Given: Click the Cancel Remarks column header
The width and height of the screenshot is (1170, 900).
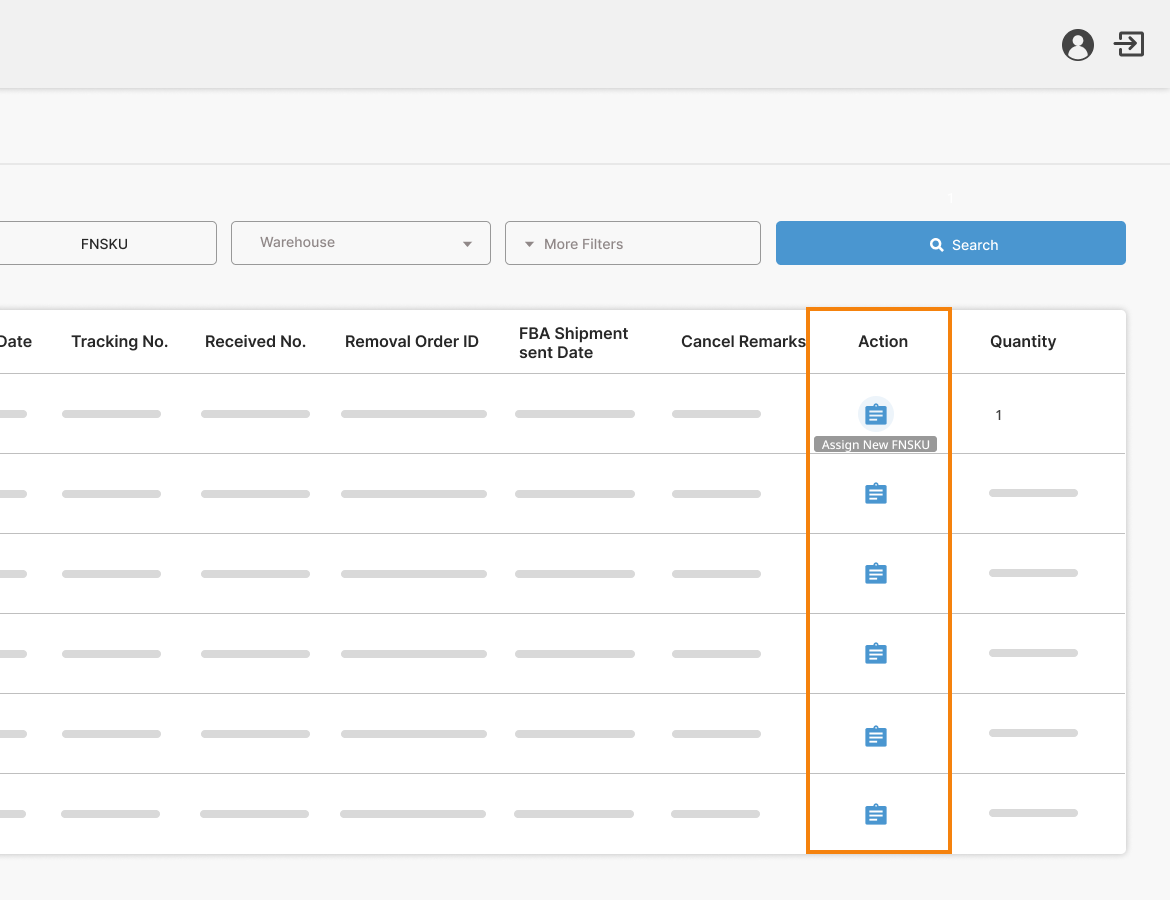Looking at the screenshot, I should (x=743, y=342).
